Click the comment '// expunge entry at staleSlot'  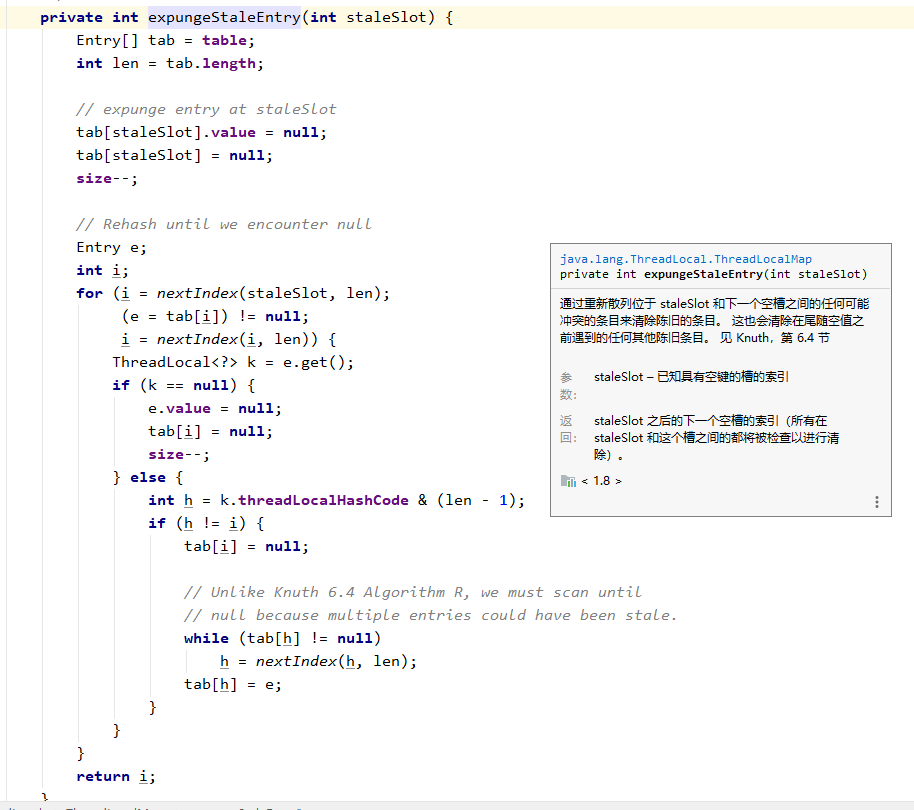[x=206, y=110]
